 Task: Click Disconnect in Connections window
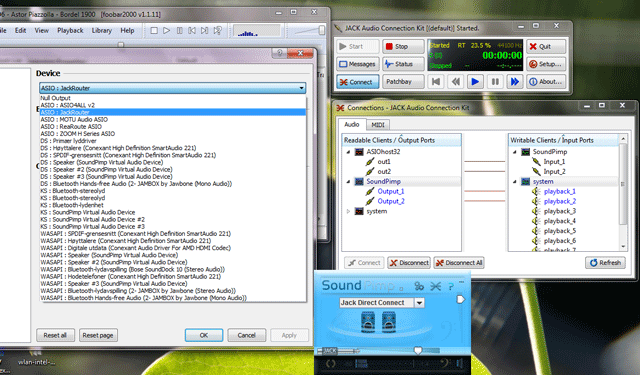click(x=409, y=263)
